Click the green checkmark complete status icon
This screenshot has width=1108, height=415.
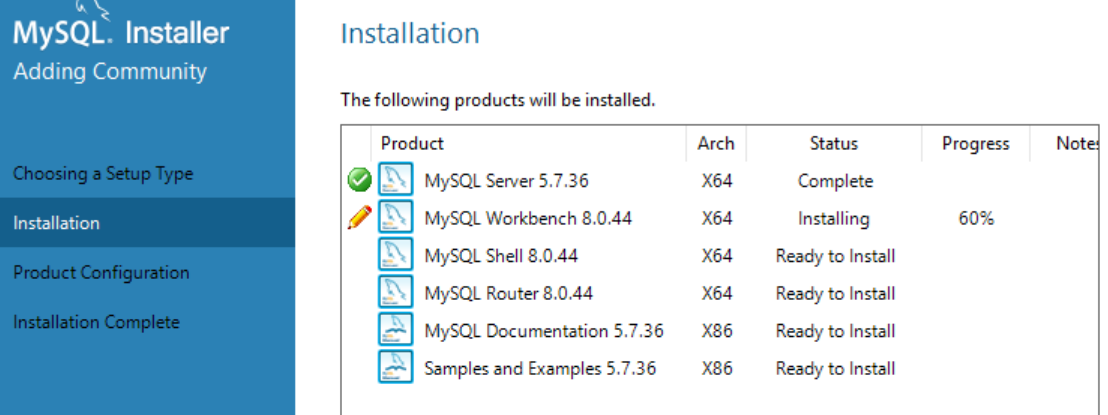pos(359,181)
